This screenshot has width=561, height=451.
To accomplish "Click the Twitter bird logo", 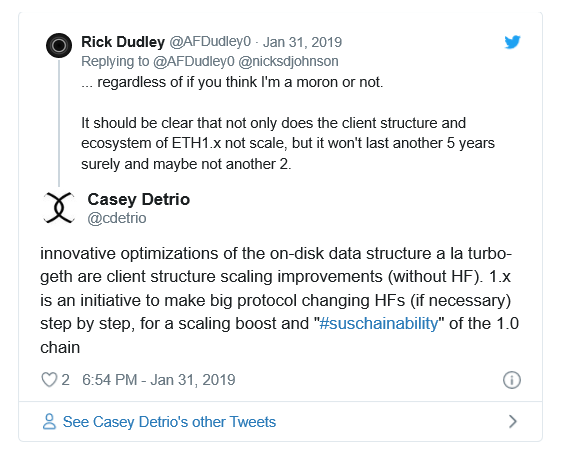I will [x=512, y=42].
